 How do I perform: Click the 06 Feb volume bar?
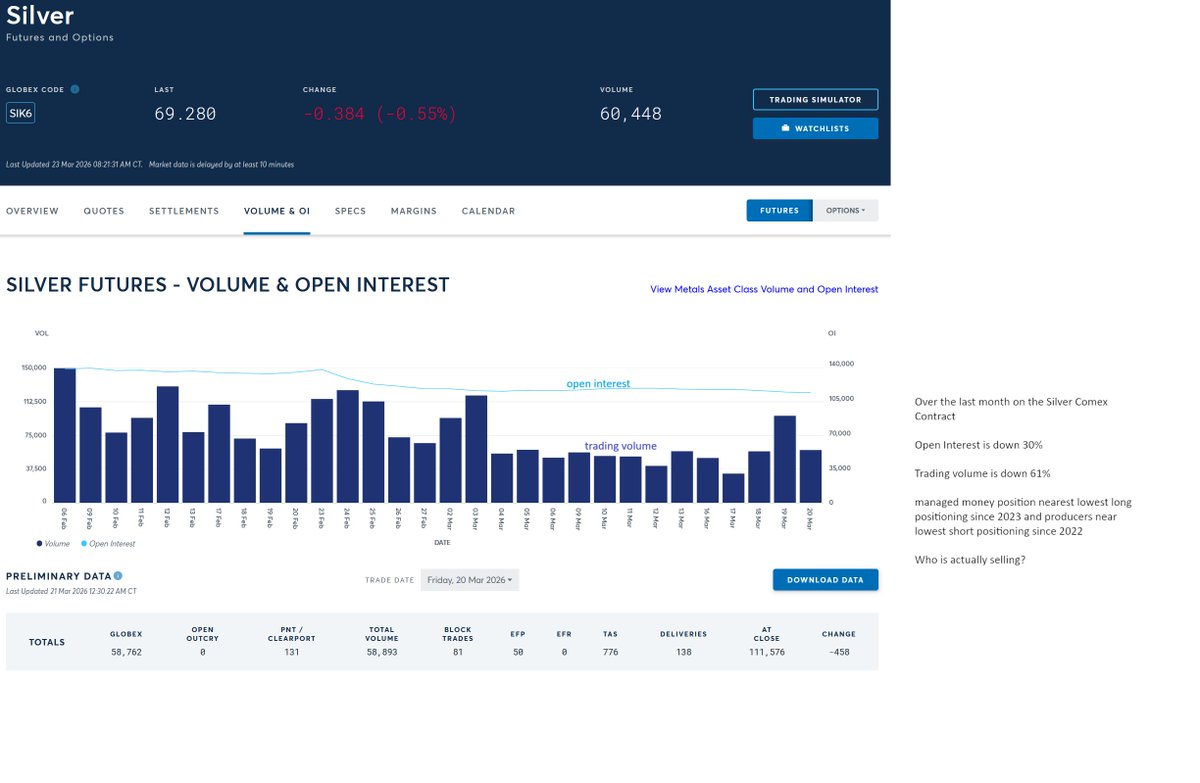pos(65,435)
